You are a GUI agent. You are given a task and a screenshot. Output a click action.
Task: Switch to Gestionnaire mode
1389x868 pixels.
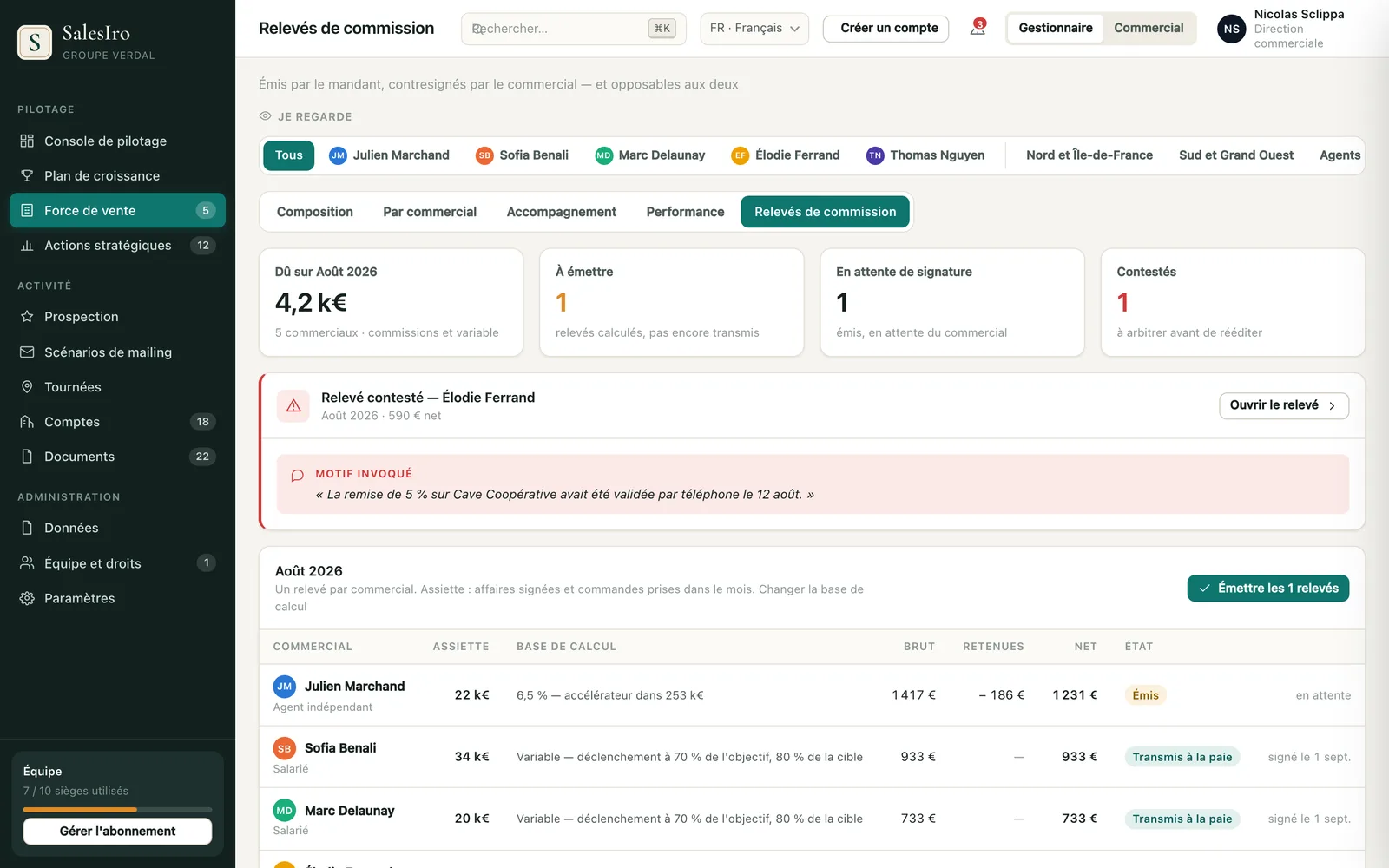pos(1056,28)
